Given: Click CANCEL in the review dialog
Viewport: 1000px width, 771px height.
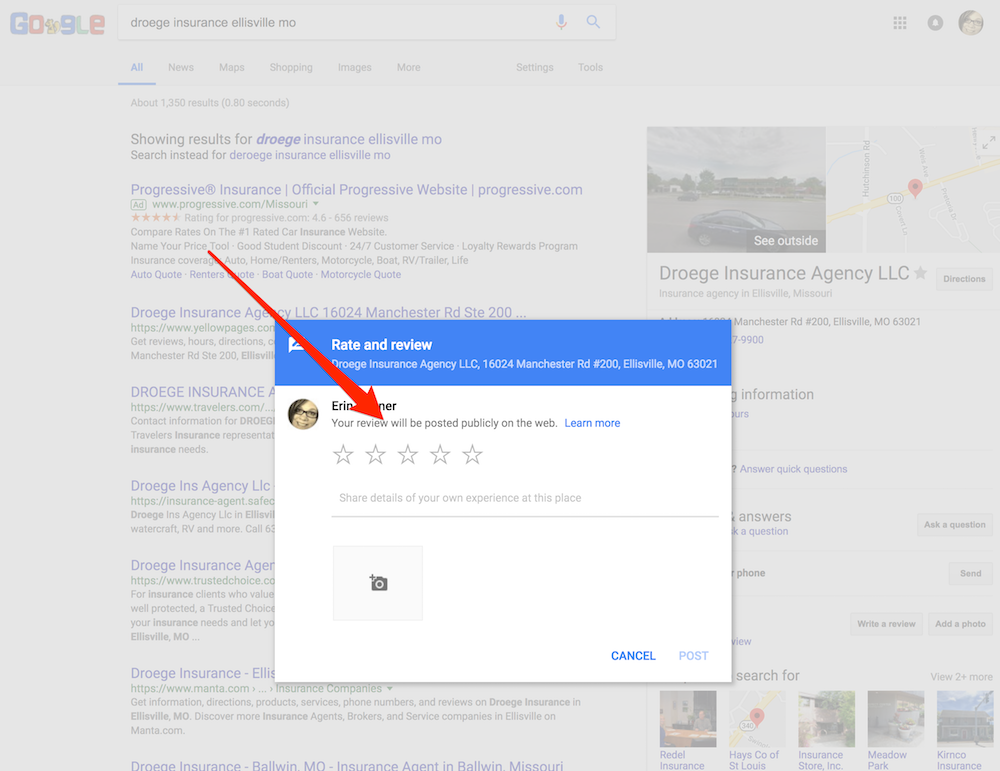Looking at the screenshot, I should [633, 656].
